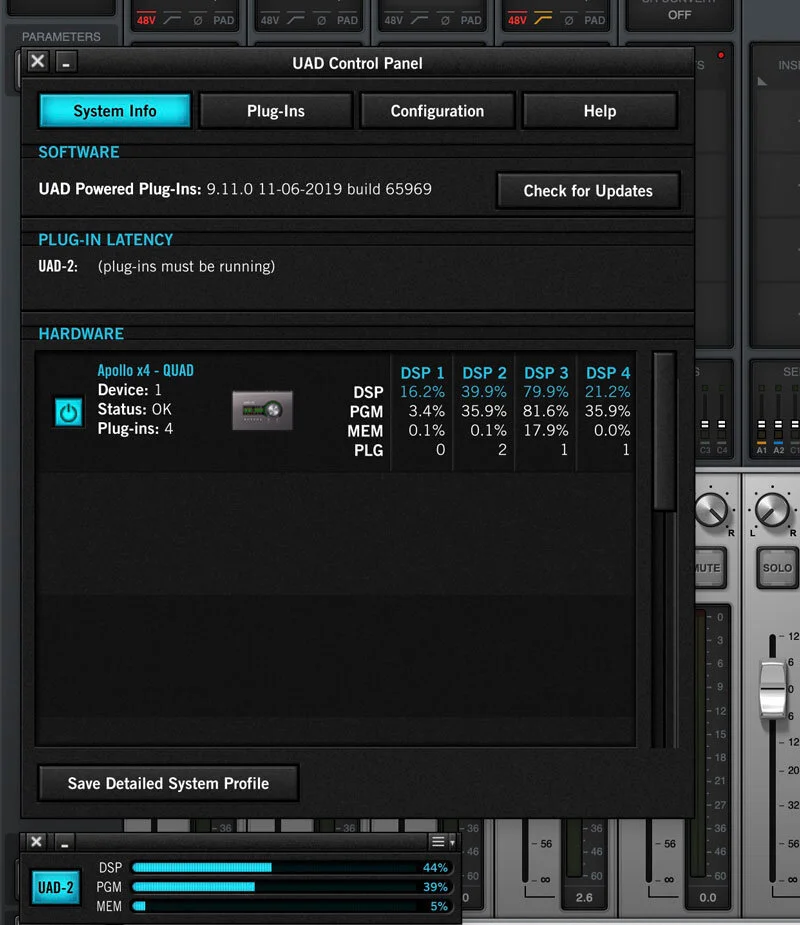Click the dropdown arrow beside the meter menu icon
Screen dimensions: 800x925
(x=453, y=842)
